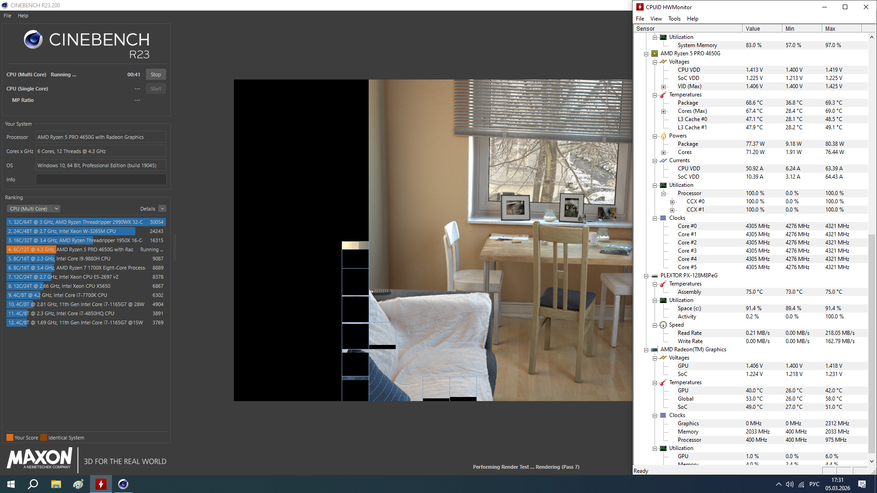Expand the Cores (Max) temperature entry

click(x=663, y=111)
